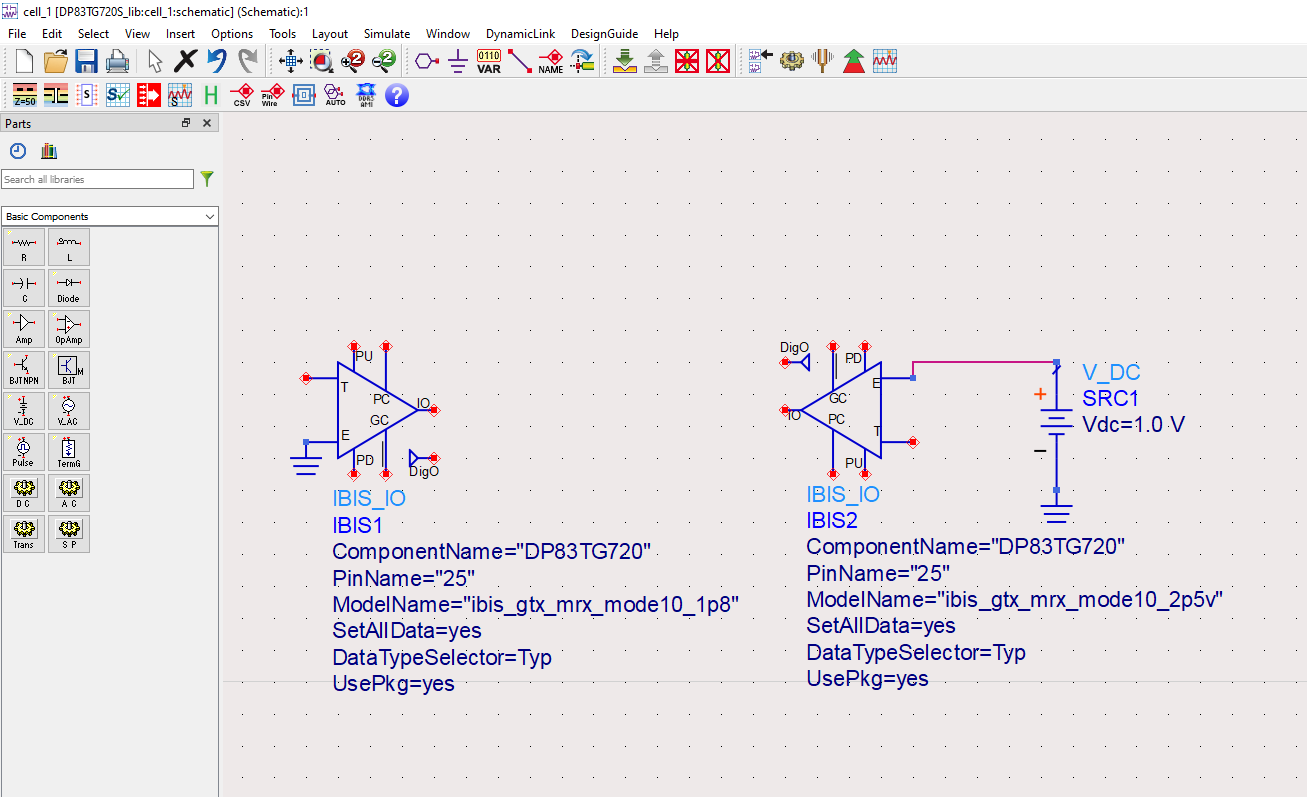Image resolution: width=1307 pixels, height=797 pixels.
Task: Select the TermG part
Action: click(69, 452)
